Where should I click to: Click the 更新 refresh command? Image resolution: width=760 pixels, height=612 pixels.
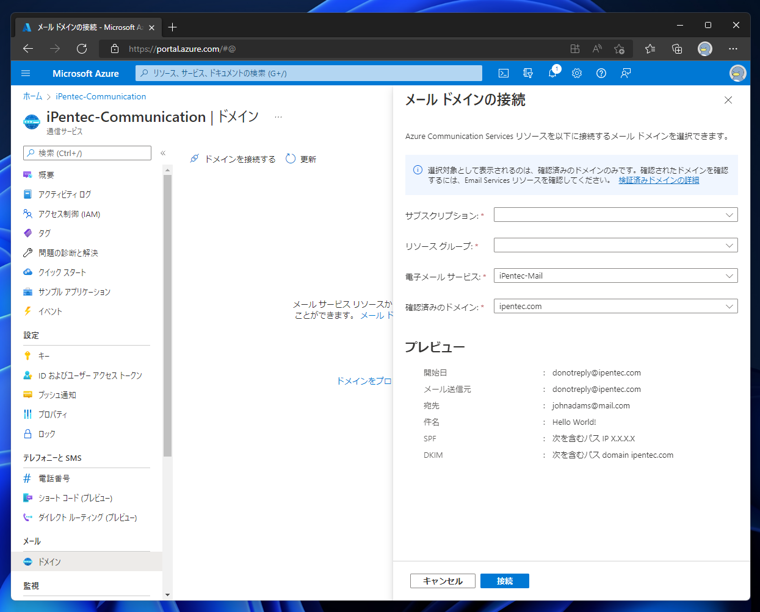point(301,159)
